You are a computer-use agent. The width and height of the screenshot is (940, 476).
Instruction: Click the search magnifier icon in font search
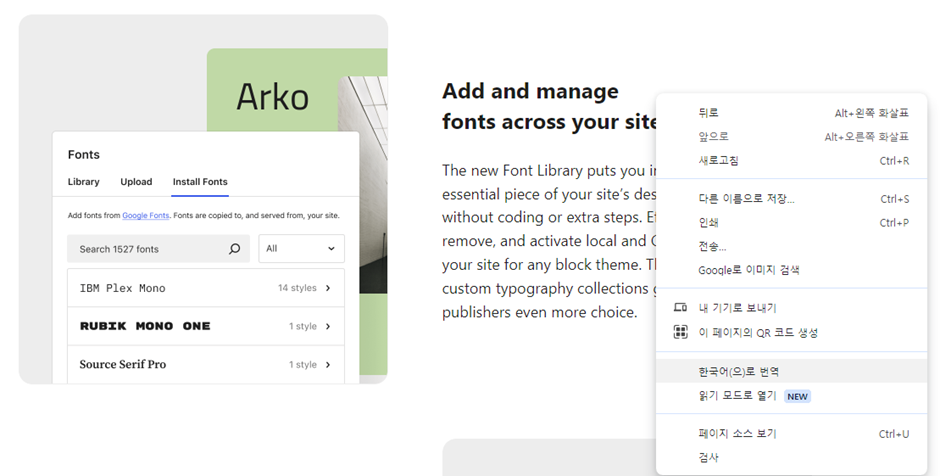235,249
